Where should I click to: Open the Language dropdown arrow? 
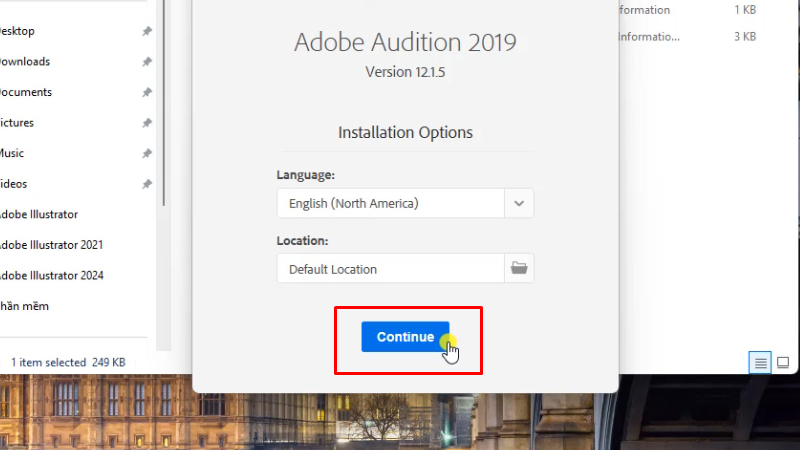pos(519,203)
